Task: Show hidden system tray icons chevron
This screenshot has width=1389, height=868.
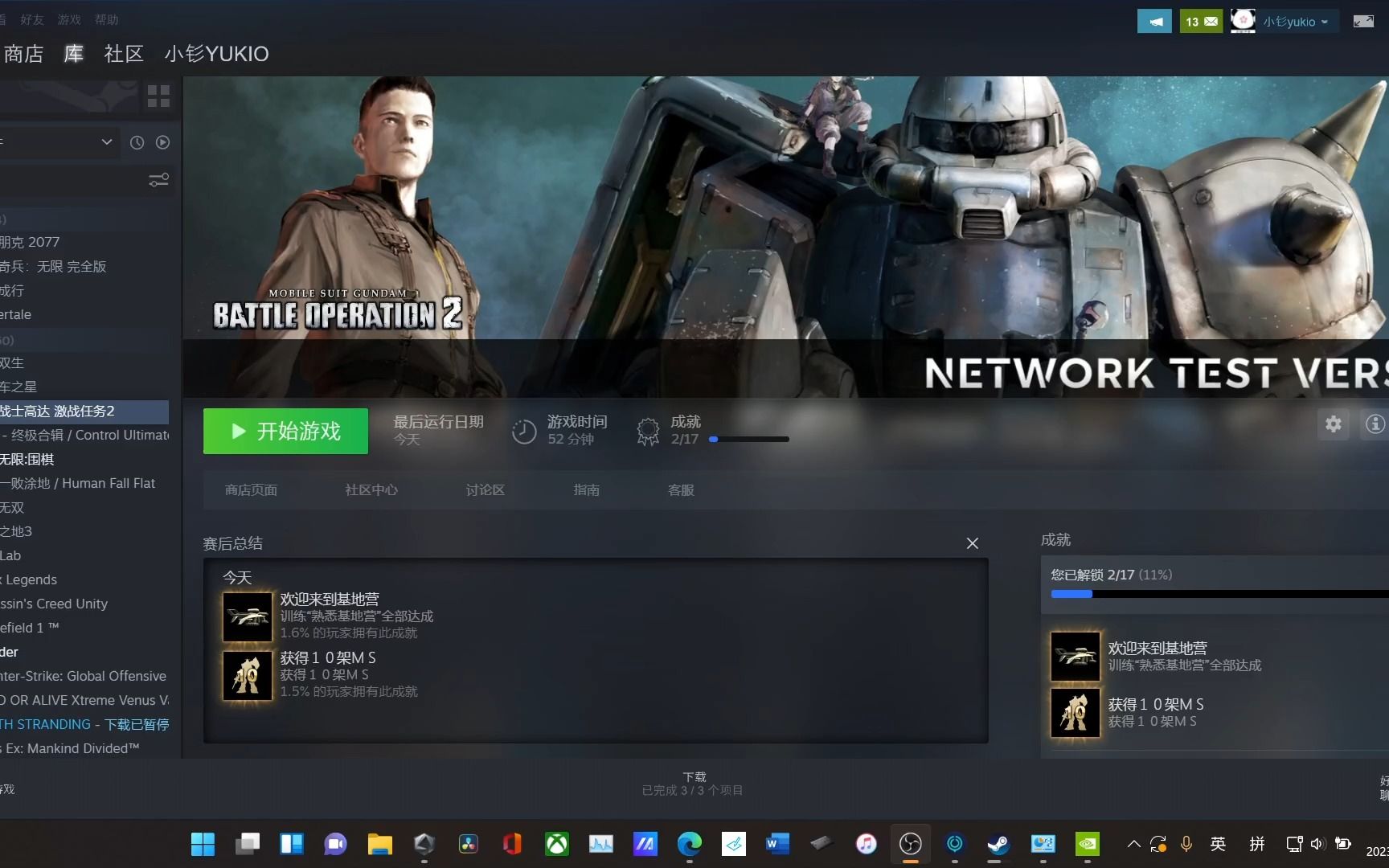Action: pyautogui.click(x=1133, y=844)
